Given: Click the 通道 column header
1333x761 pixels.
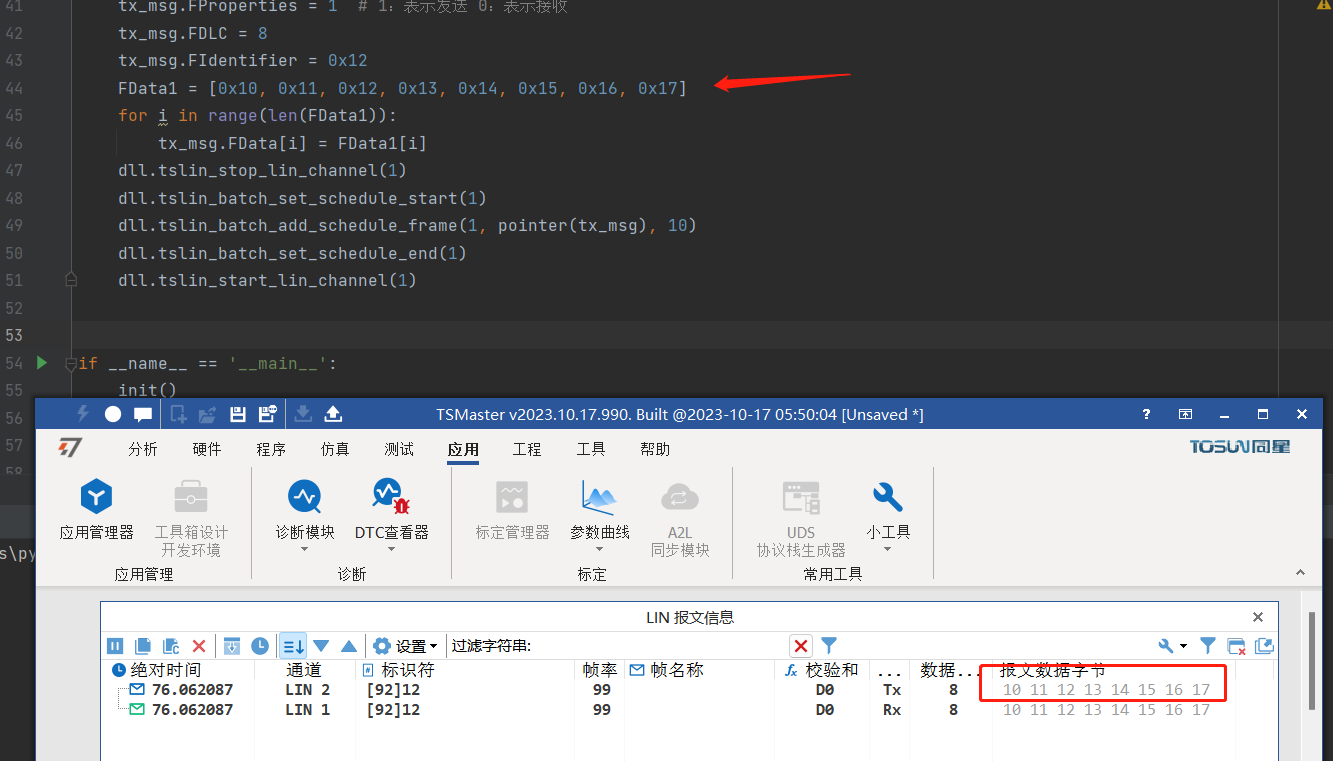Looking at the screenshot, I should point(303,670).
